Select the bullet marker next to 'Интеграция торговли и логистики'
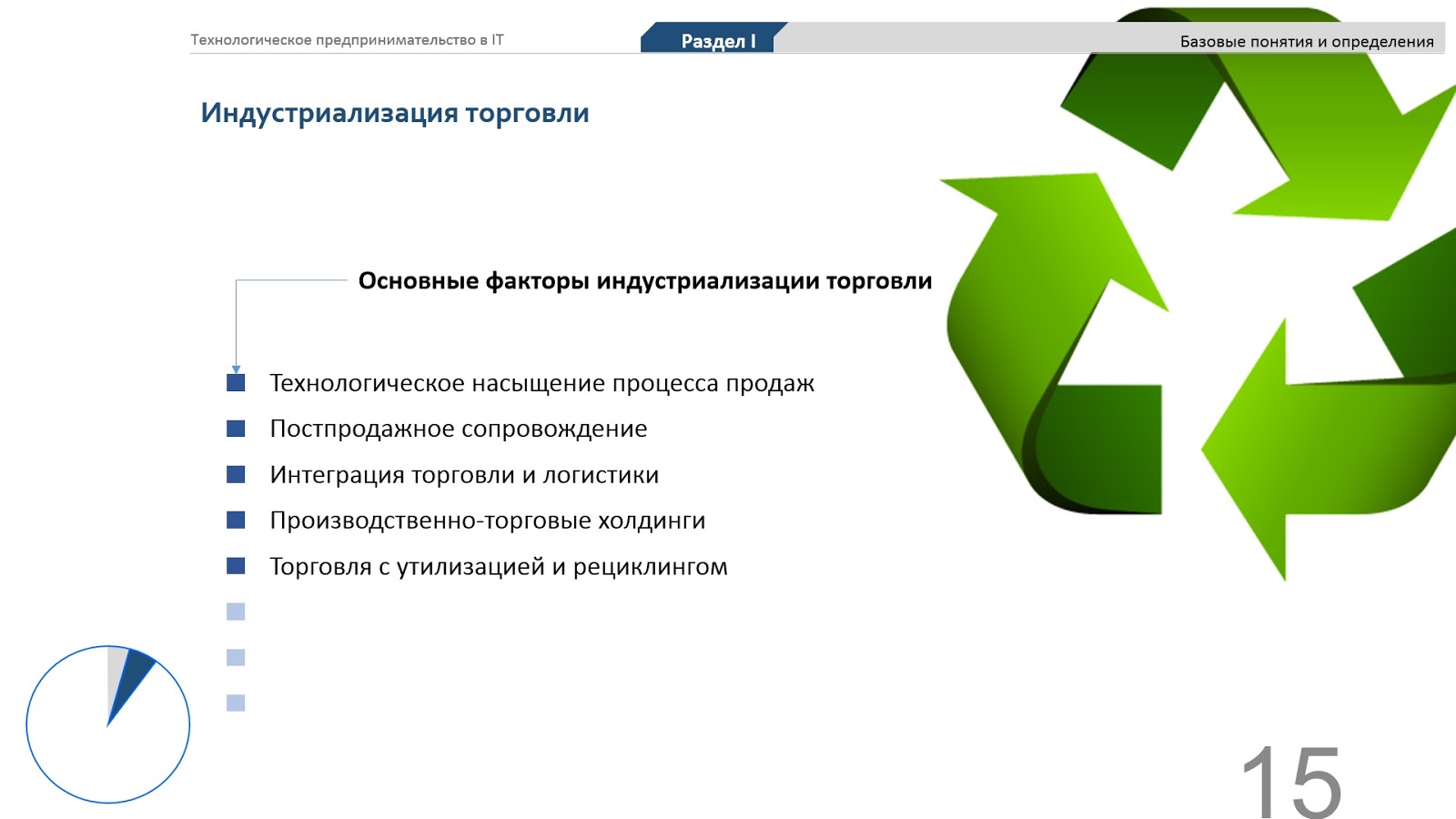This screenshot has width=1456, height=819. pyautogui.click(x=235, y=474)
